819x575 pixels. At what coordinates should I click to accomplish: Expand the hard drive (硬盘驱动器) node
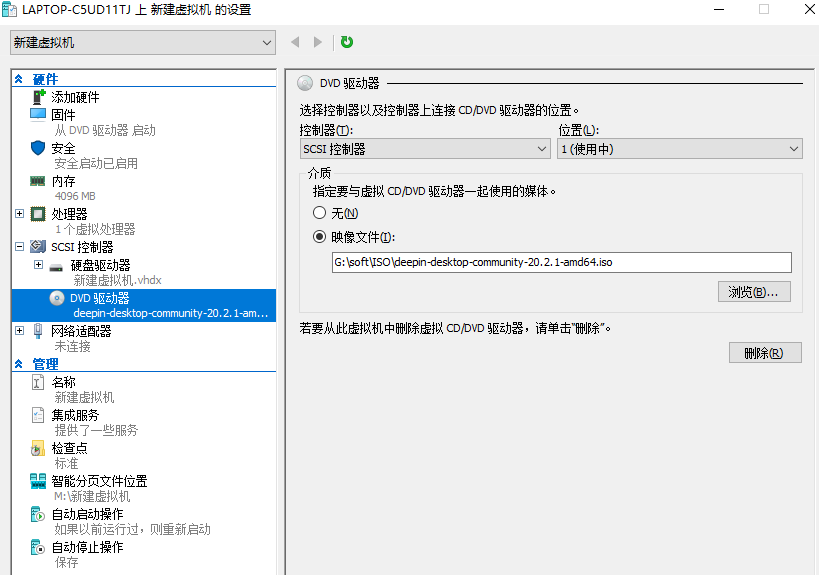(x=38, y=265)
